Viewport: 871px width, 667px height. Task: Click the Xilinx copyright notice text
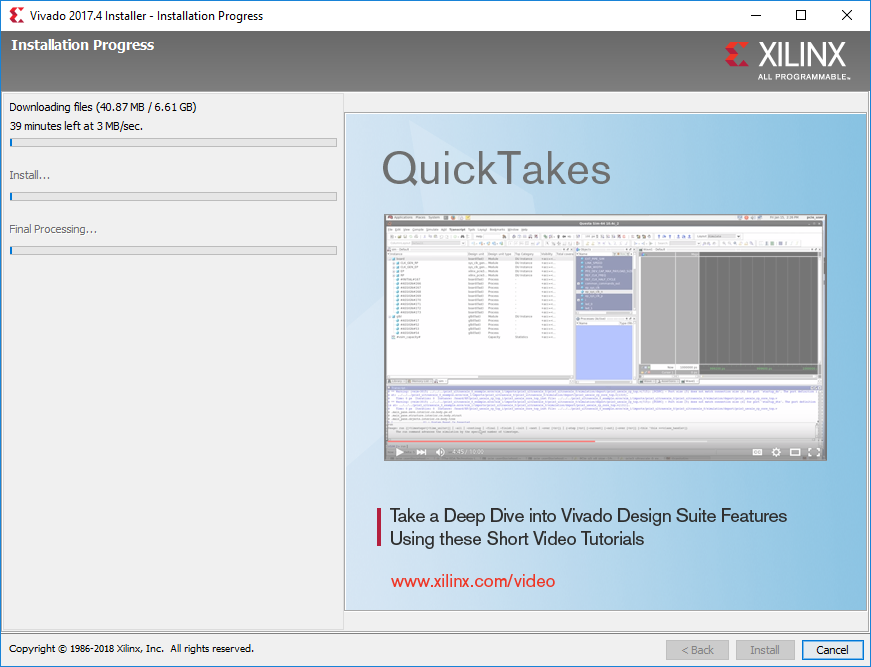[x=131, y=649]
